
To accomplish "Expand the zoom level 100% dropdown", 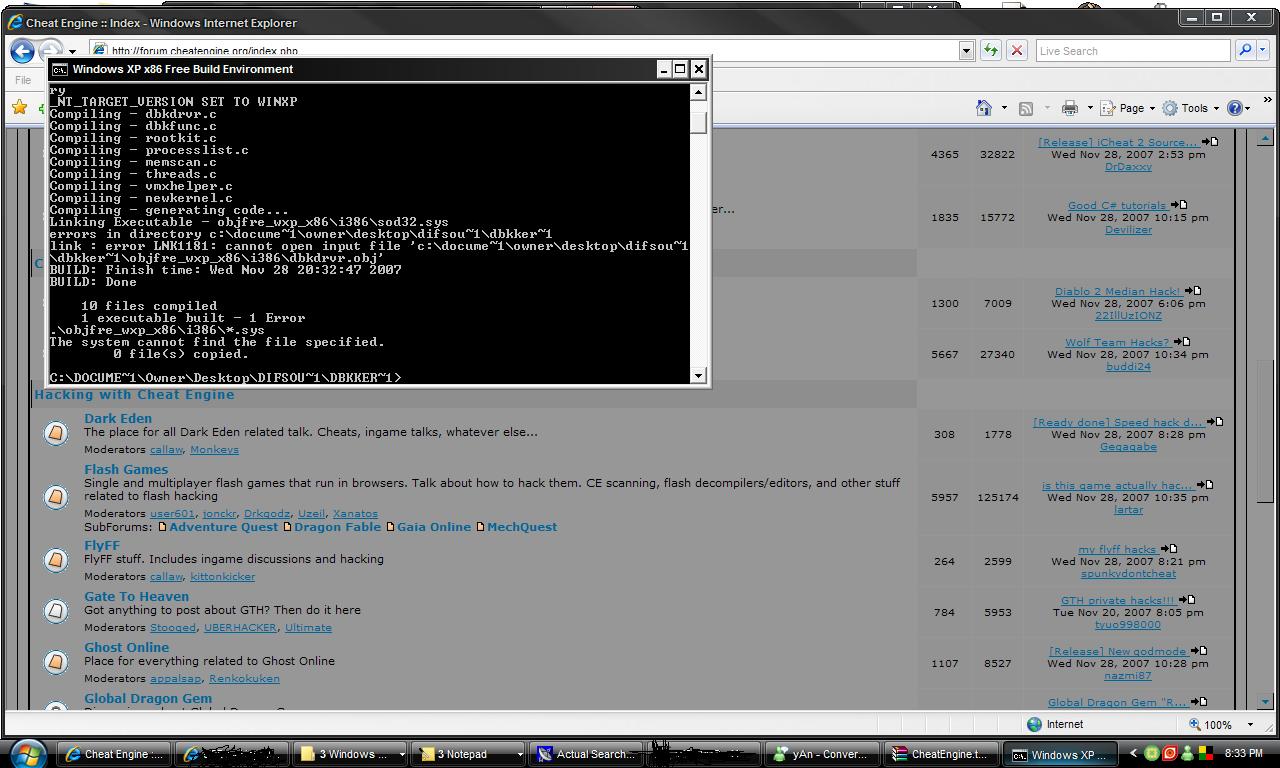I will pos(1250,724).
